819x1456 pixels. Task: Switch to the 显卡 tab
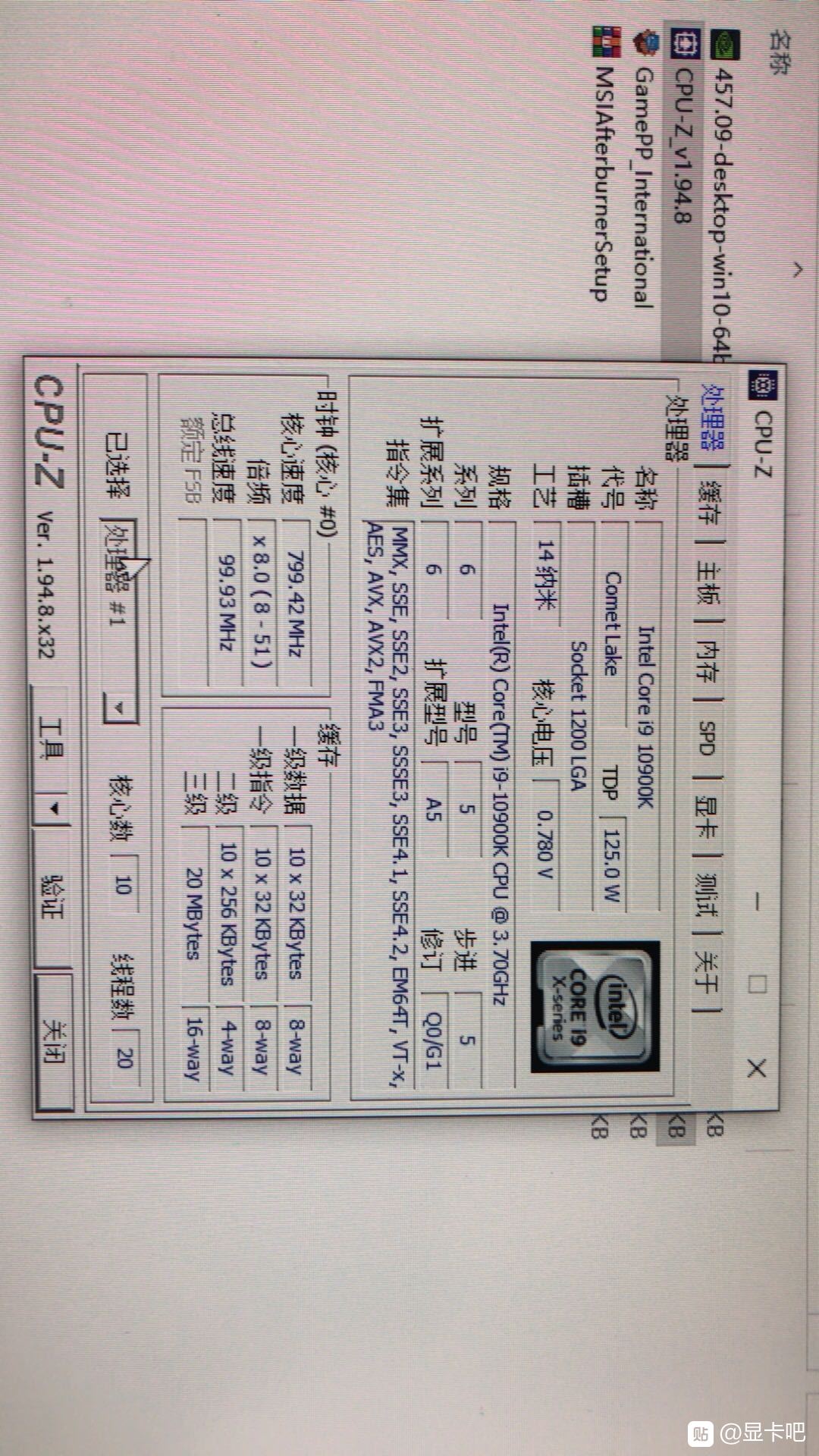[x=708, y=815]
